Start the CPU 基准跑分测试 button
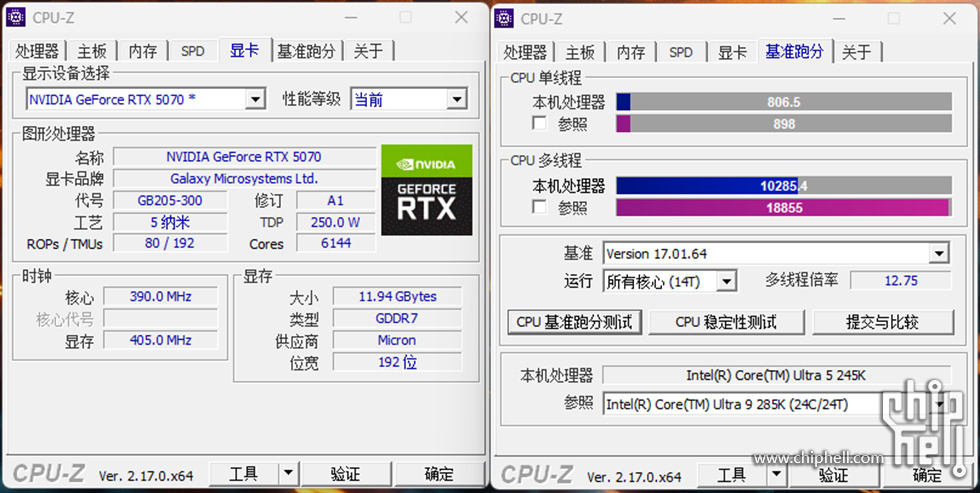 tap(574, 322)
